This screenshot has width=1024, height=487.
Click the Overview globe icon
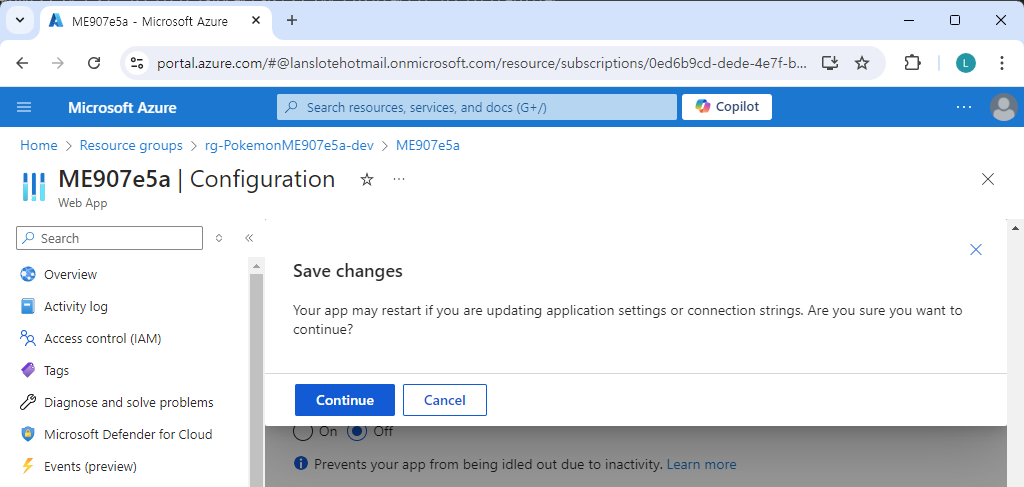[x=27, y=274]
